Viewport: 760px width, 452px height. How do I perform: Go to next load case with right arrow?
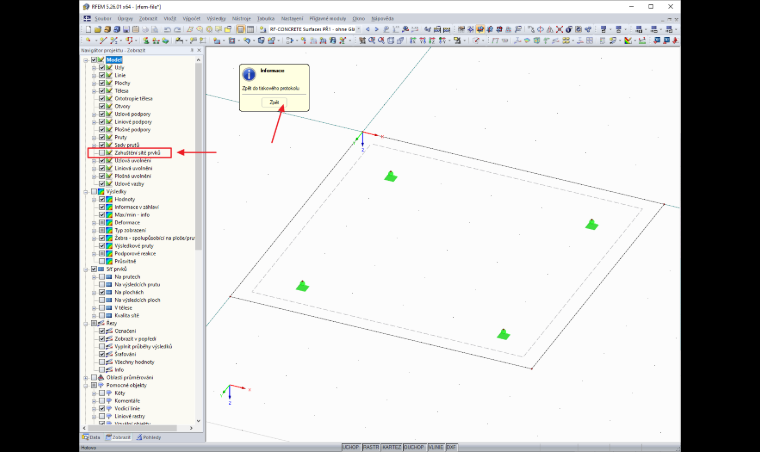[x=376, y=30]
